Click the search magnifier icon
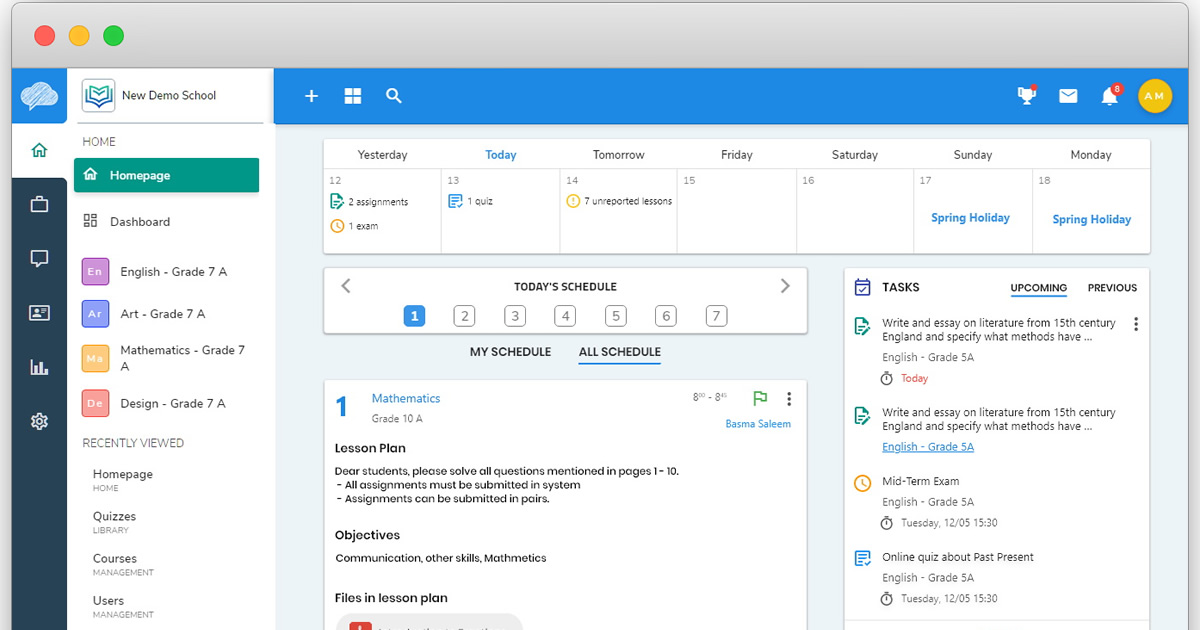This screenshot has height=630, width=1200. [x=394, y=96]
